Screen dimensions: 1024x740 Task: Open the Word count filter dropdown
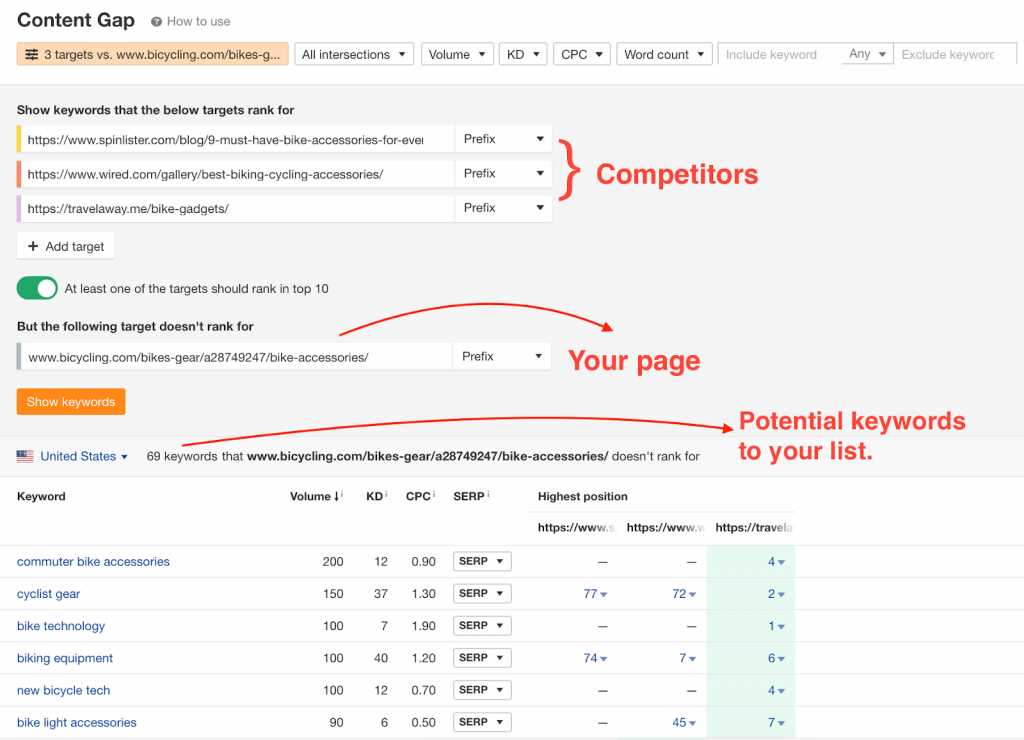pyautogui.click(x=664, y=54)
